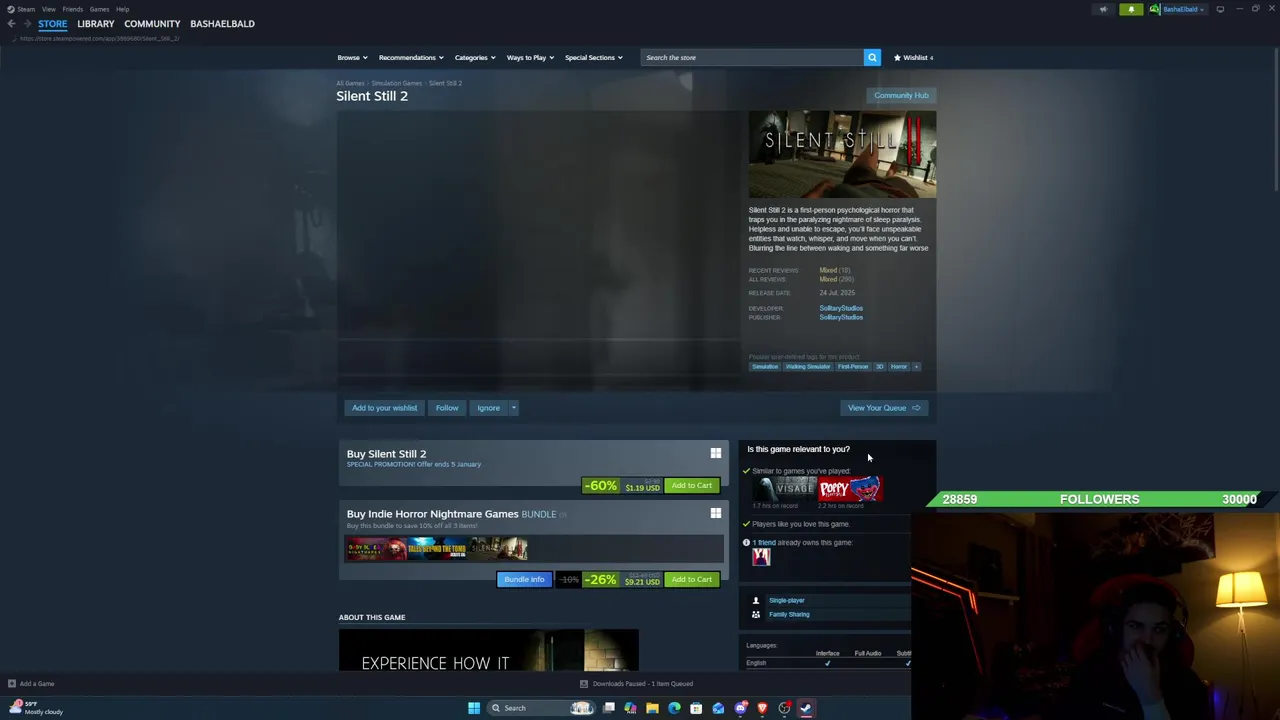Open the Friends menu
Screen dimensions: 1280x720
pyautogui.click(x=72, y=9)
